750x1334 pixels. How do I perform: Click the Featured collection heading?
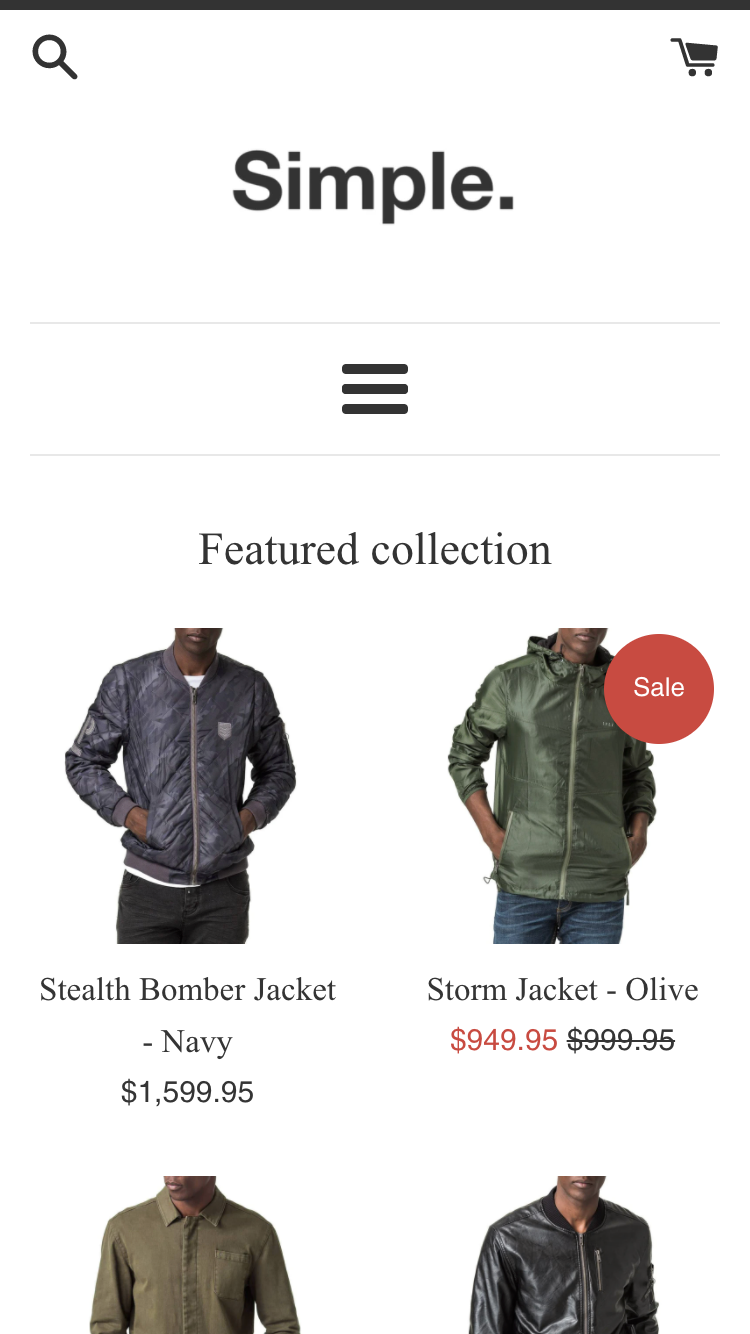coord(375,550)
